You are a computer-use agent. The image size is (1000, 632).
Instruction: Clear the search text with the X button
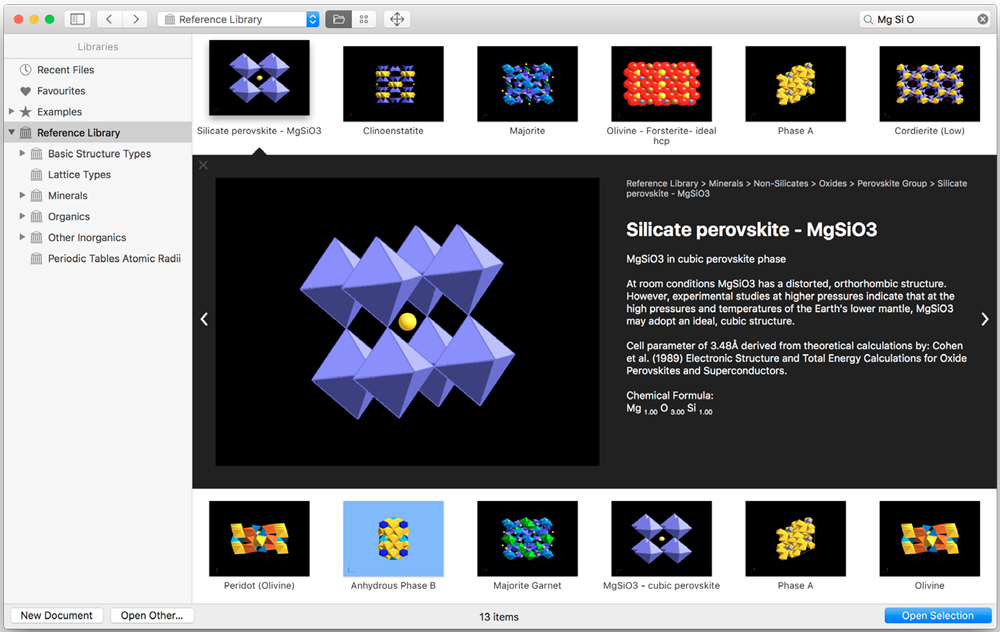point(983,19)
